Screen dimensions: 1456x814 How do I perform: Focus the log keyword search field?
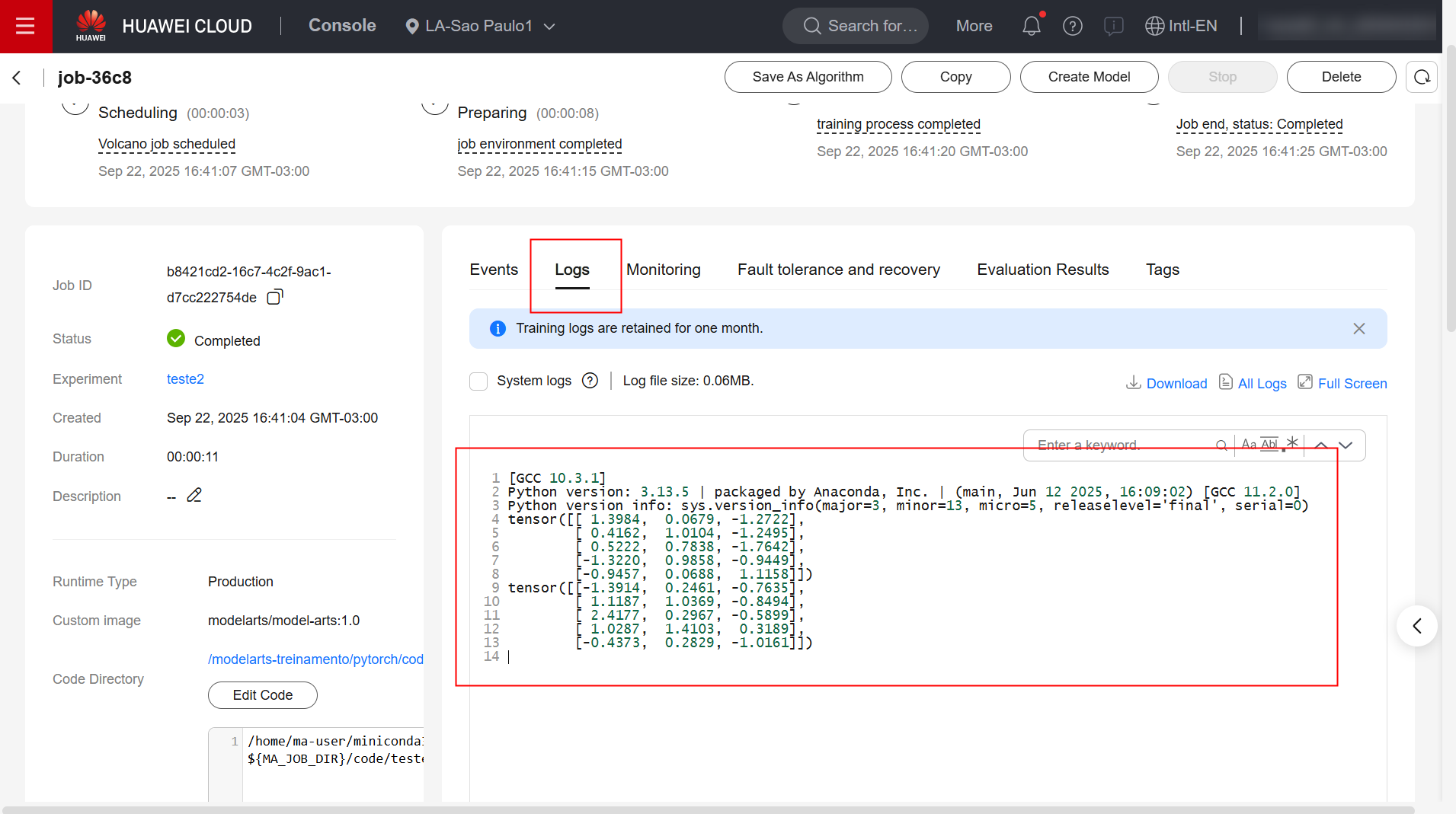click(1120, 445)
